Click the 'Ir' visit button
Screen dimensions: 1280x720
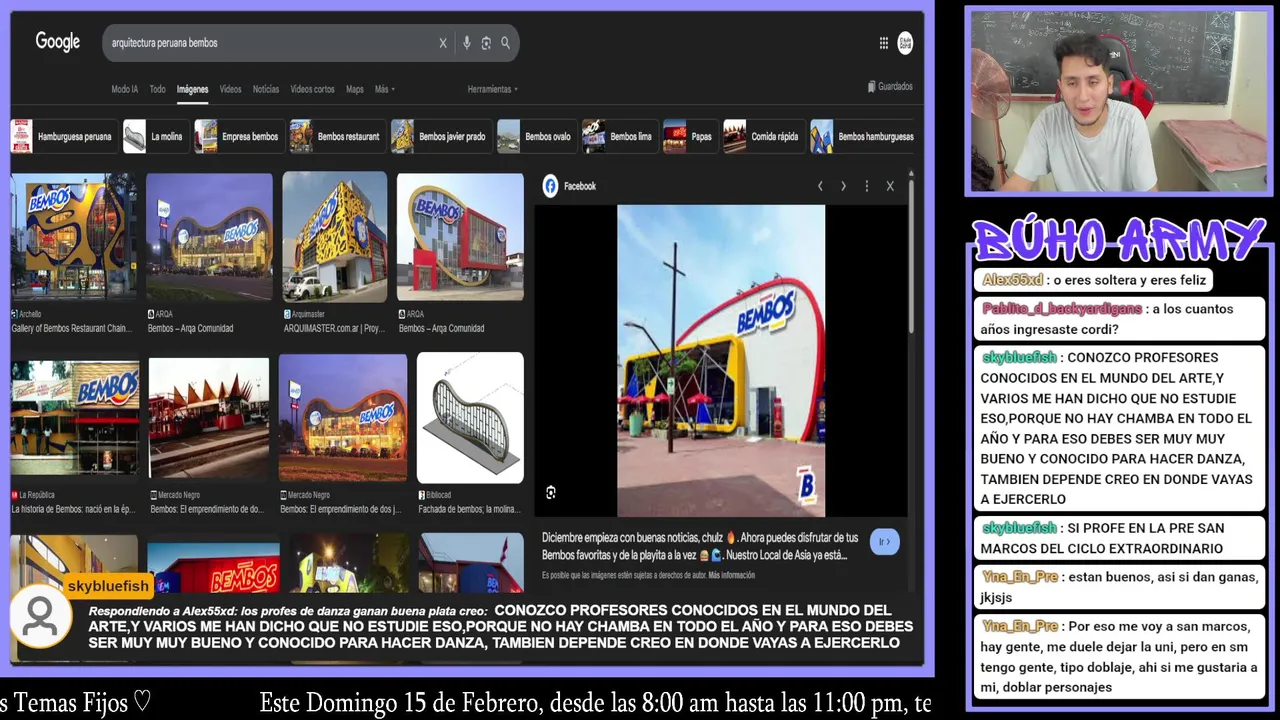point(884,541)
